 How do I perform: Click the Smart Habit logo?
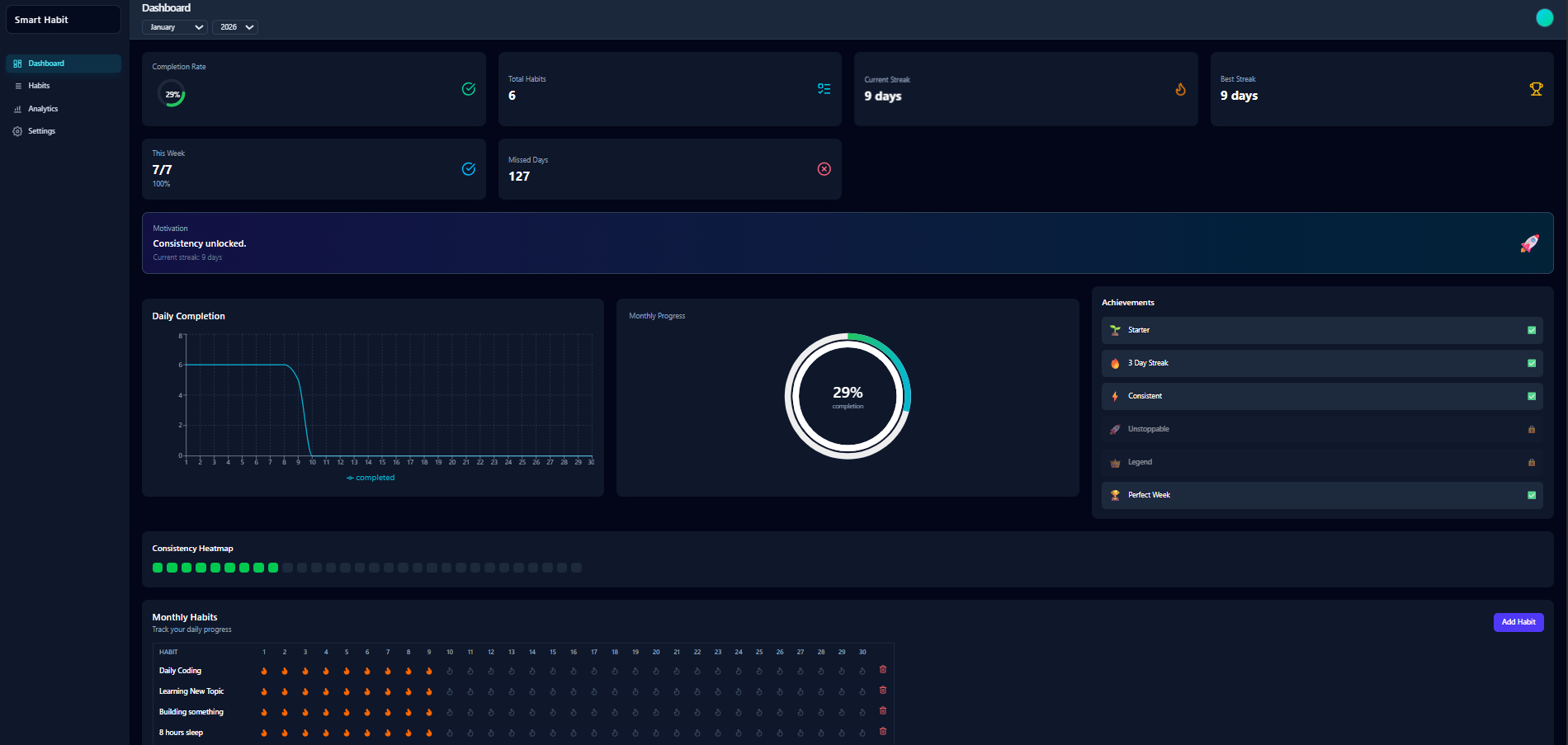tap(41, 20)
